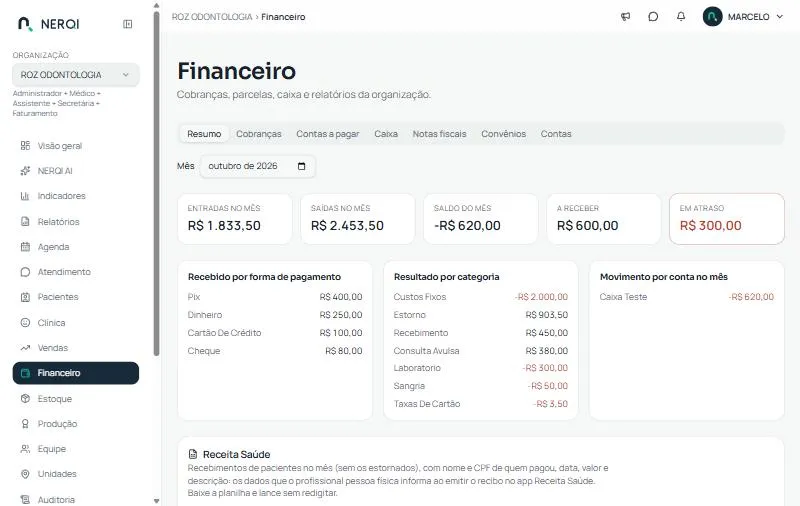Click the outubro de 2026 month field
The width and height of the screenshot is (800, 506).
(x=258, y=166)
